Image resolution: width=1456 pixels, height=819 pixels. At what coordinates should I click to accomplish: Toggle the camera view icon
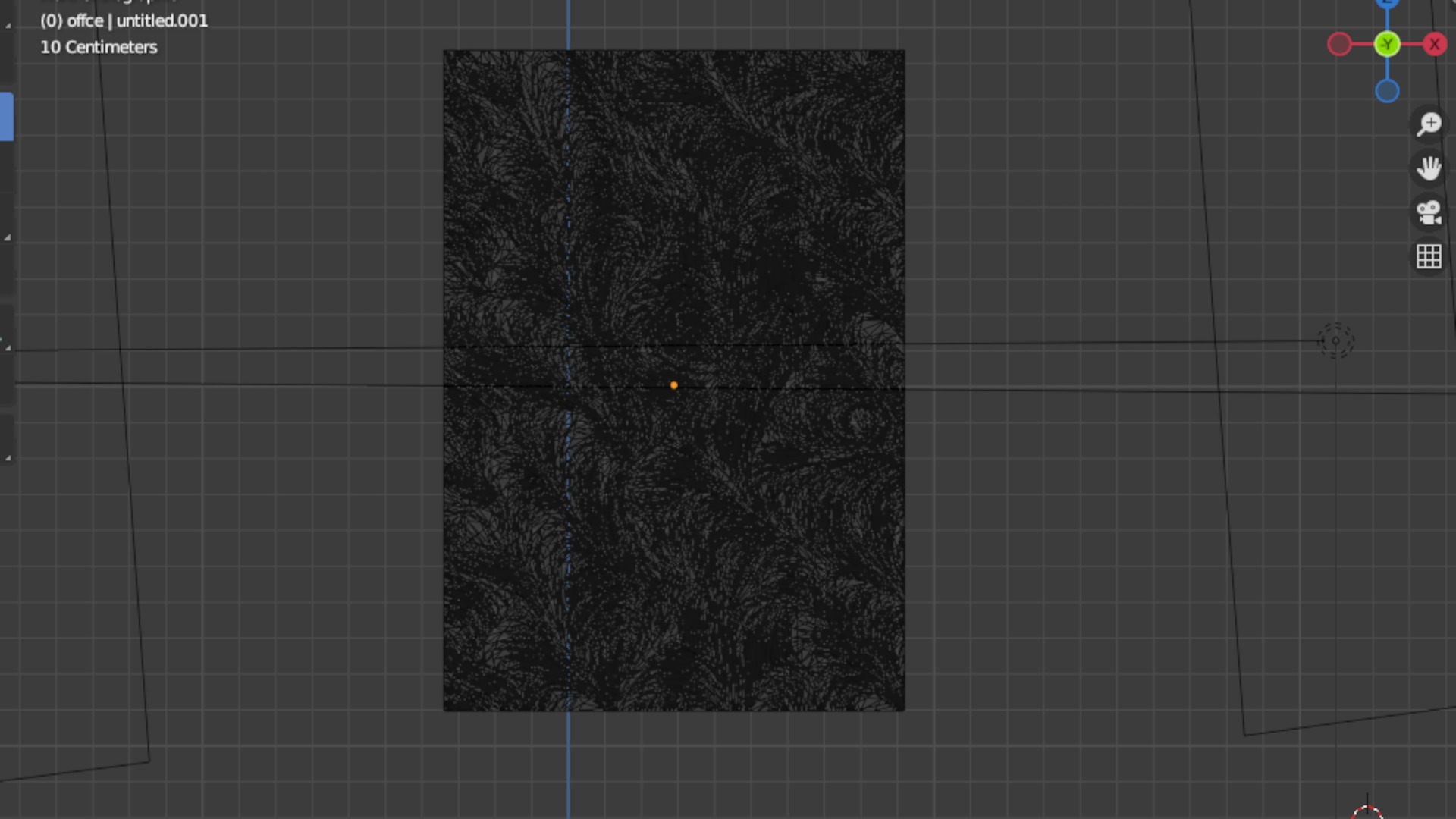point(1429,212)
